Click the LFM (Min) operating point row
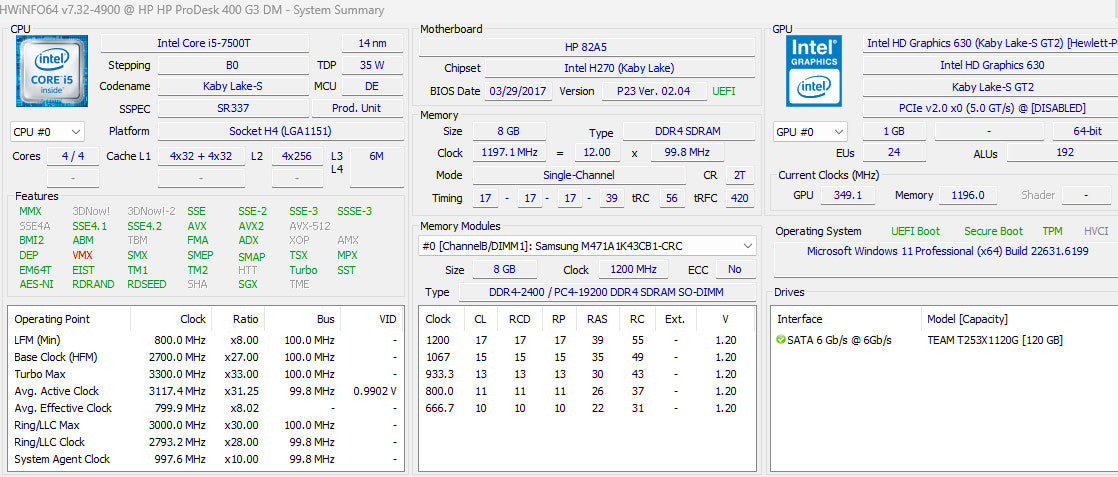1118x477 pixels. pyautogui.click(x=205, y=340)
